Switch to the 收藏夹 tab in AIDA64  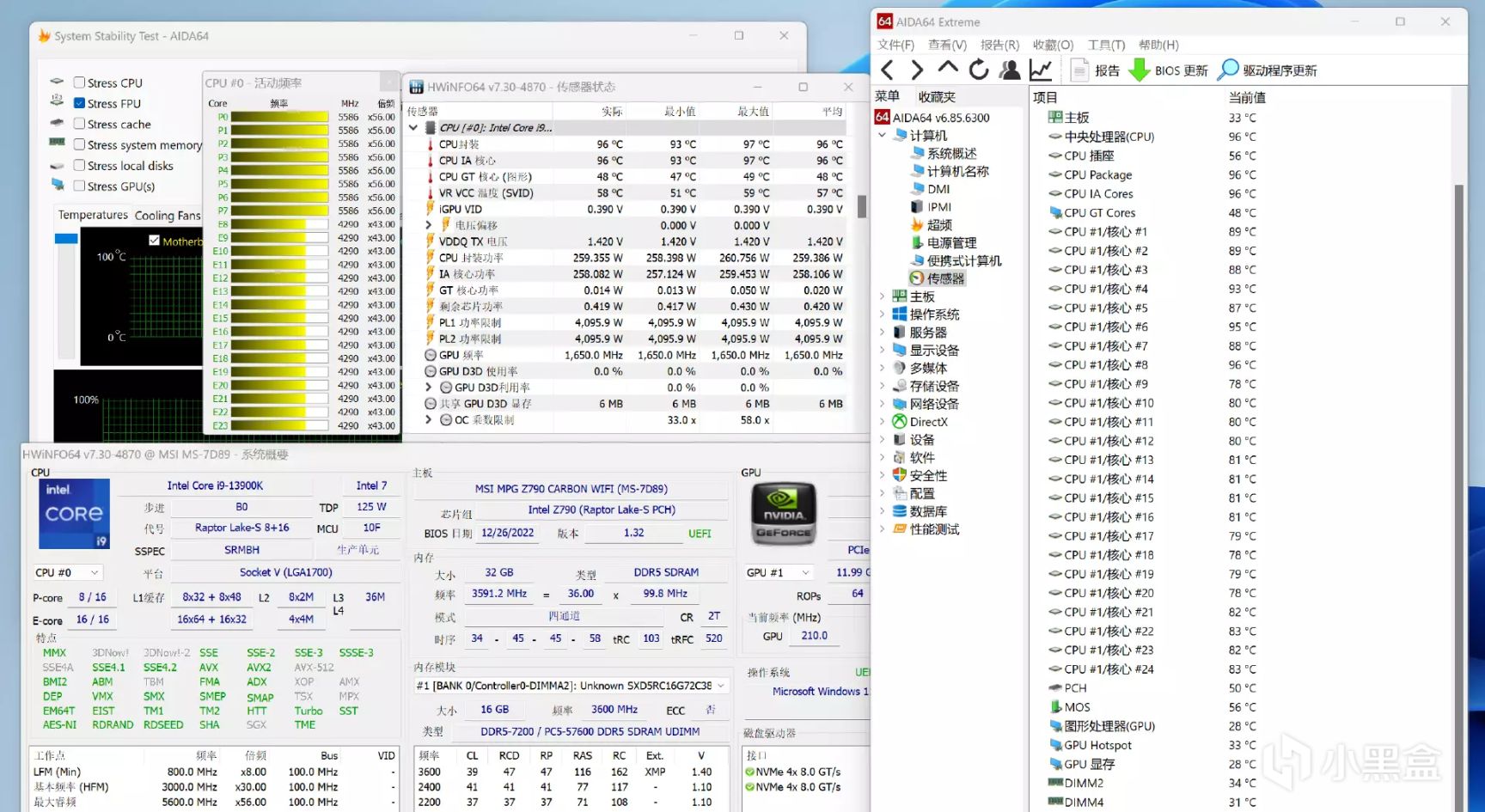(936, 97)
